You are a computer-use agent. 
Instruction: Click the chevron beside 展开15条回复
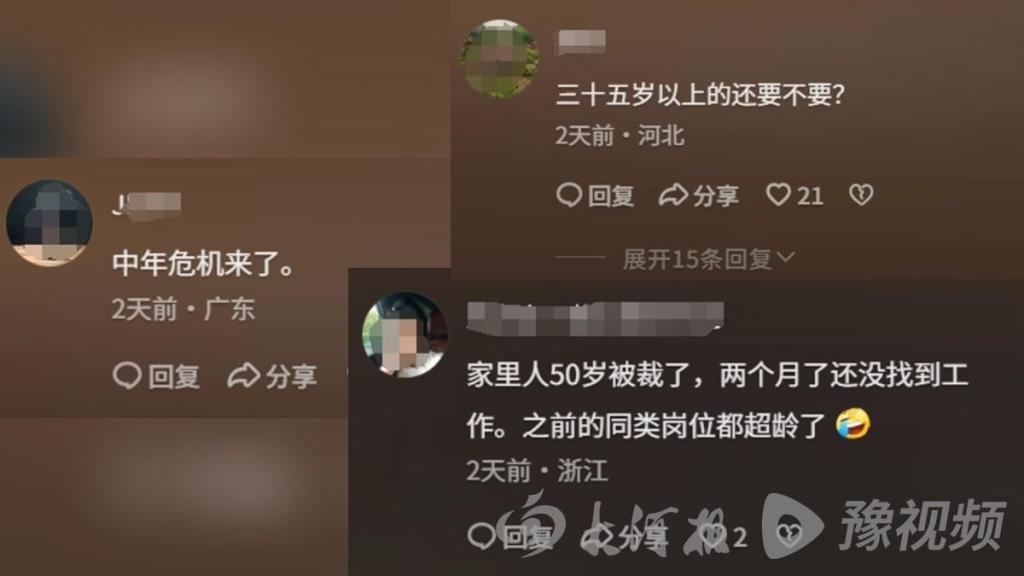point(786,258)
